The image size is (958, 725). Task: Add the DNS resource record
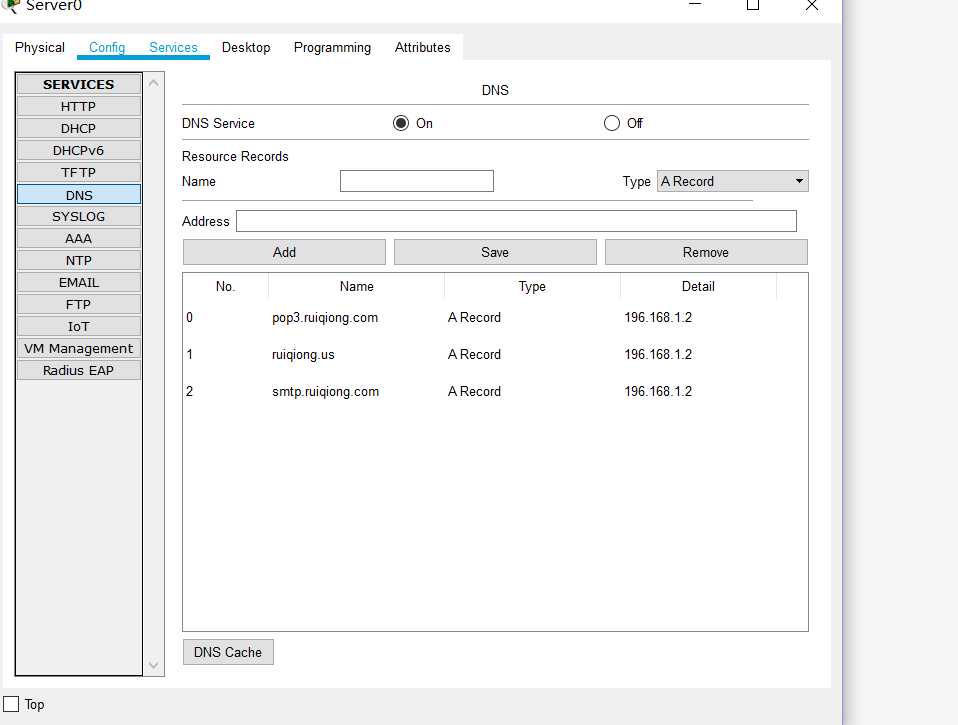click(x=284, y=252)
